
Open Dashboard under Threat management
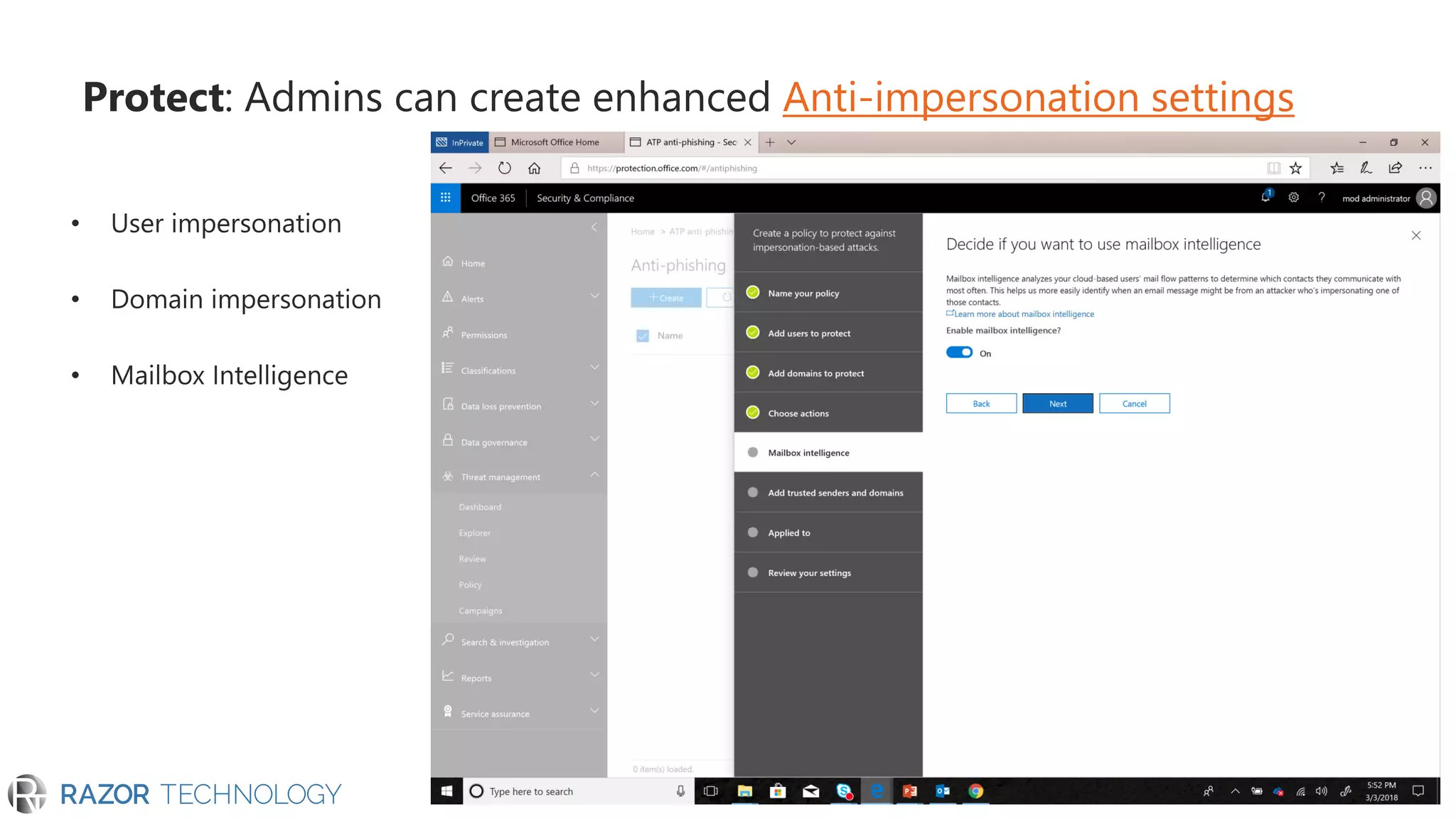point(480,507)
